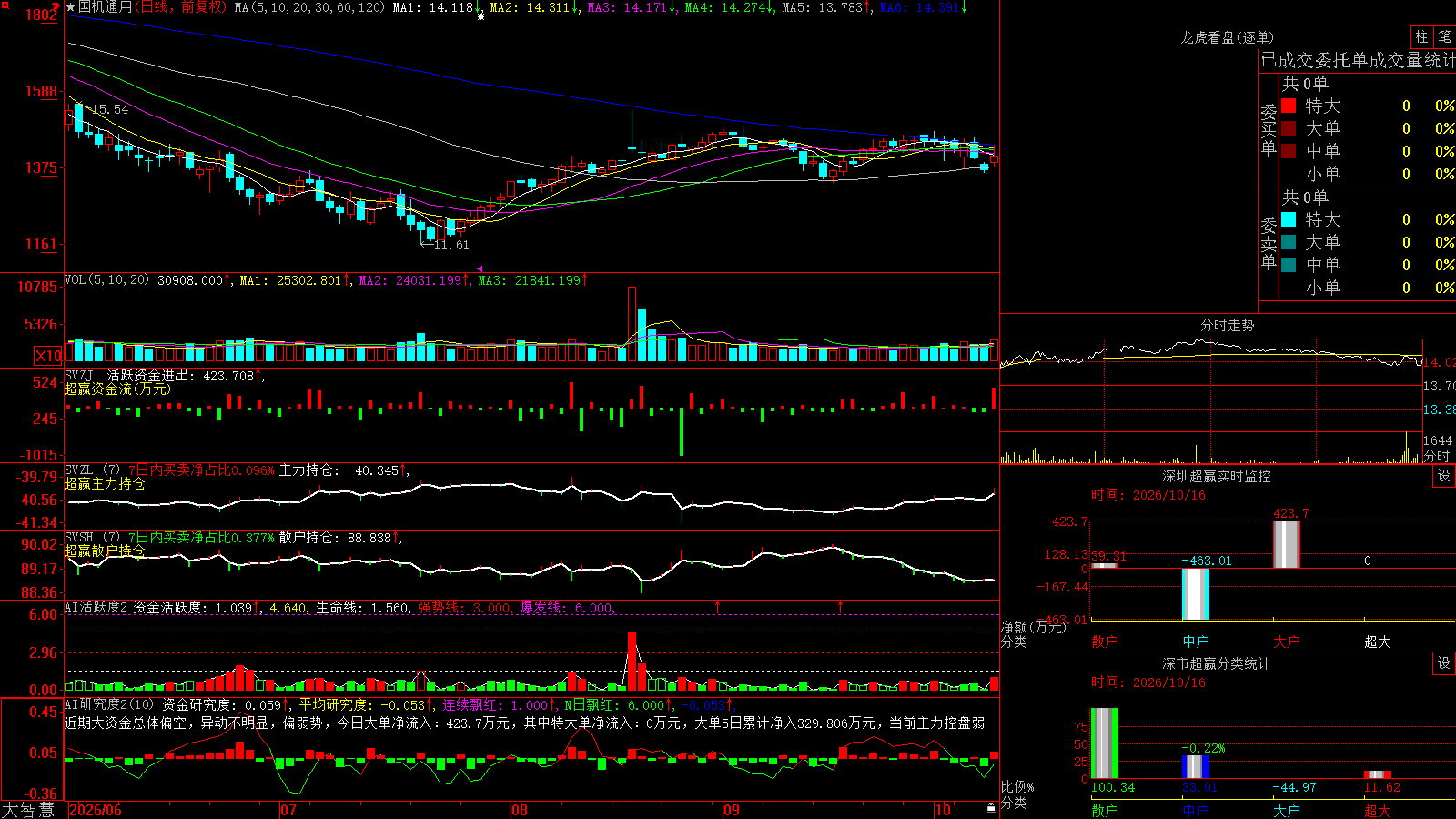Click the (日线,前复权) period label
Image resolution: width=1456 pixels, height=819 pixels.
click(x=181, y=7)
